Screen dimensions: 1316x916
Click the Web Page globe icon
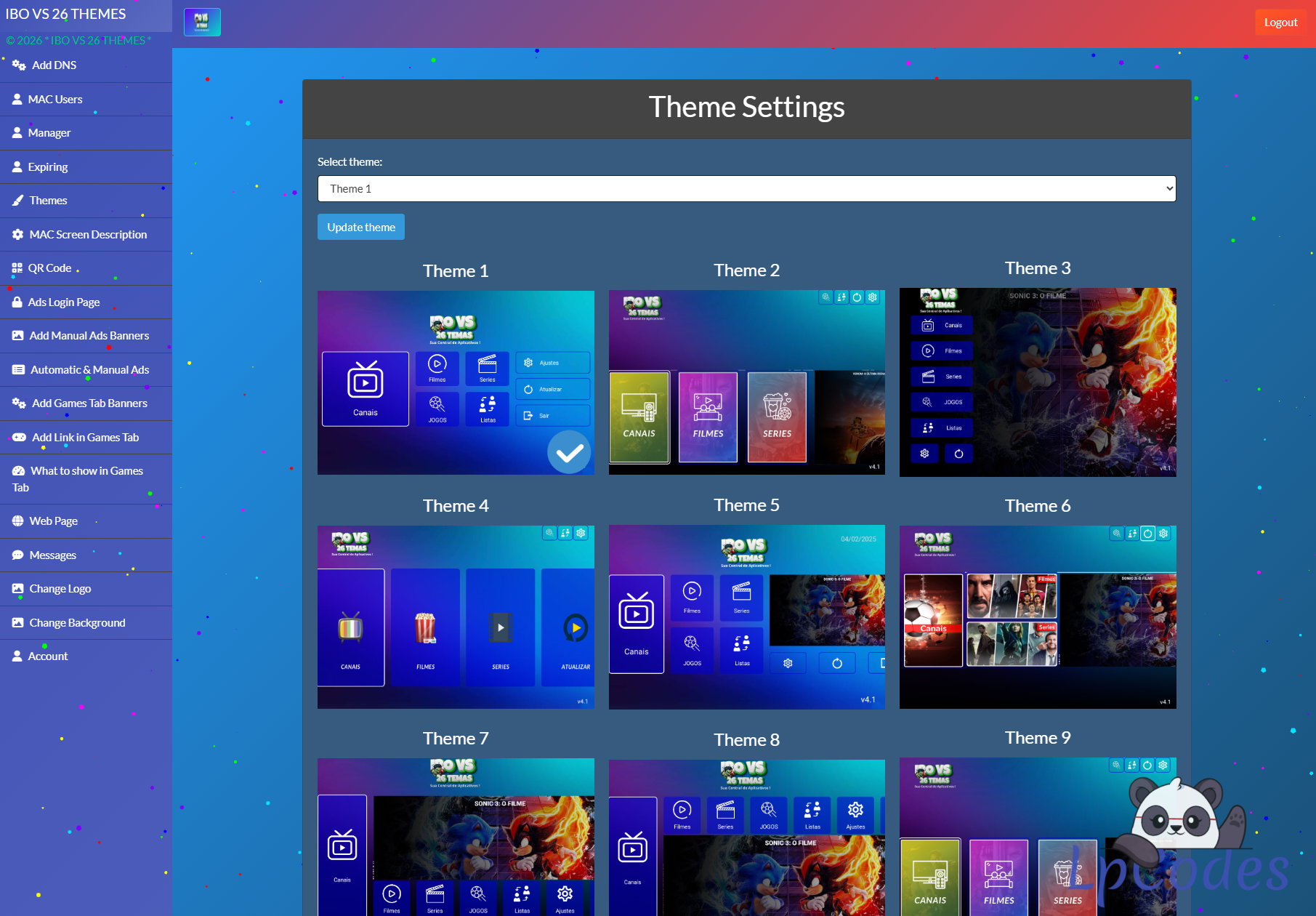pyautogui.click(x=18, y=521)
